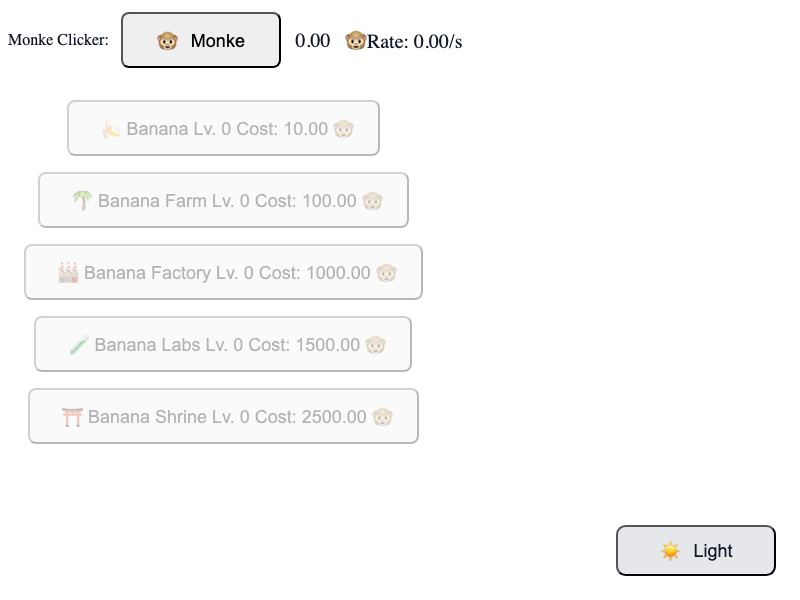Buy the Banana Shrine upgrade

point(223,416)
